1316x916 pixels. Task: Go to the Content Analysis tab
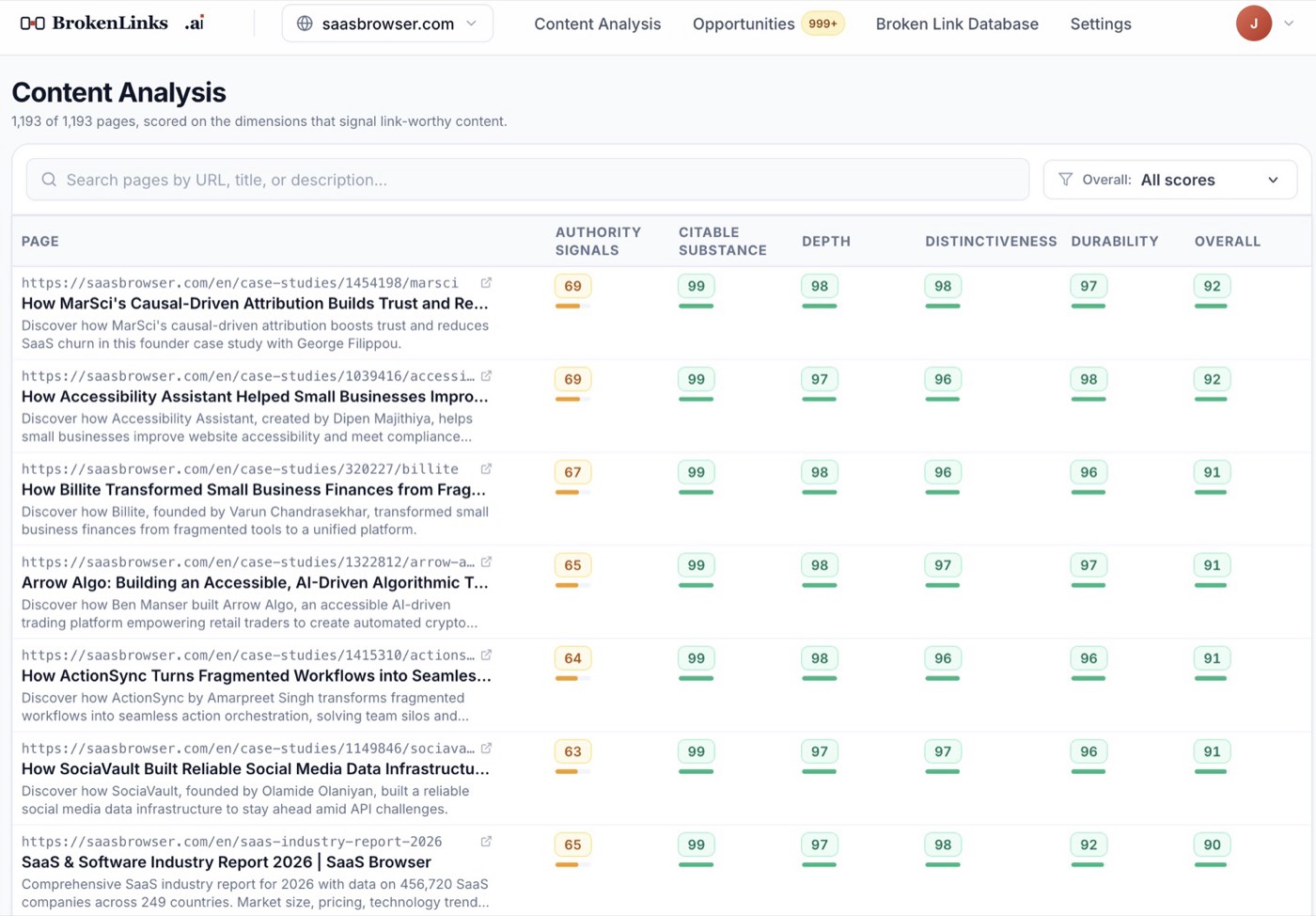point(597,24)
